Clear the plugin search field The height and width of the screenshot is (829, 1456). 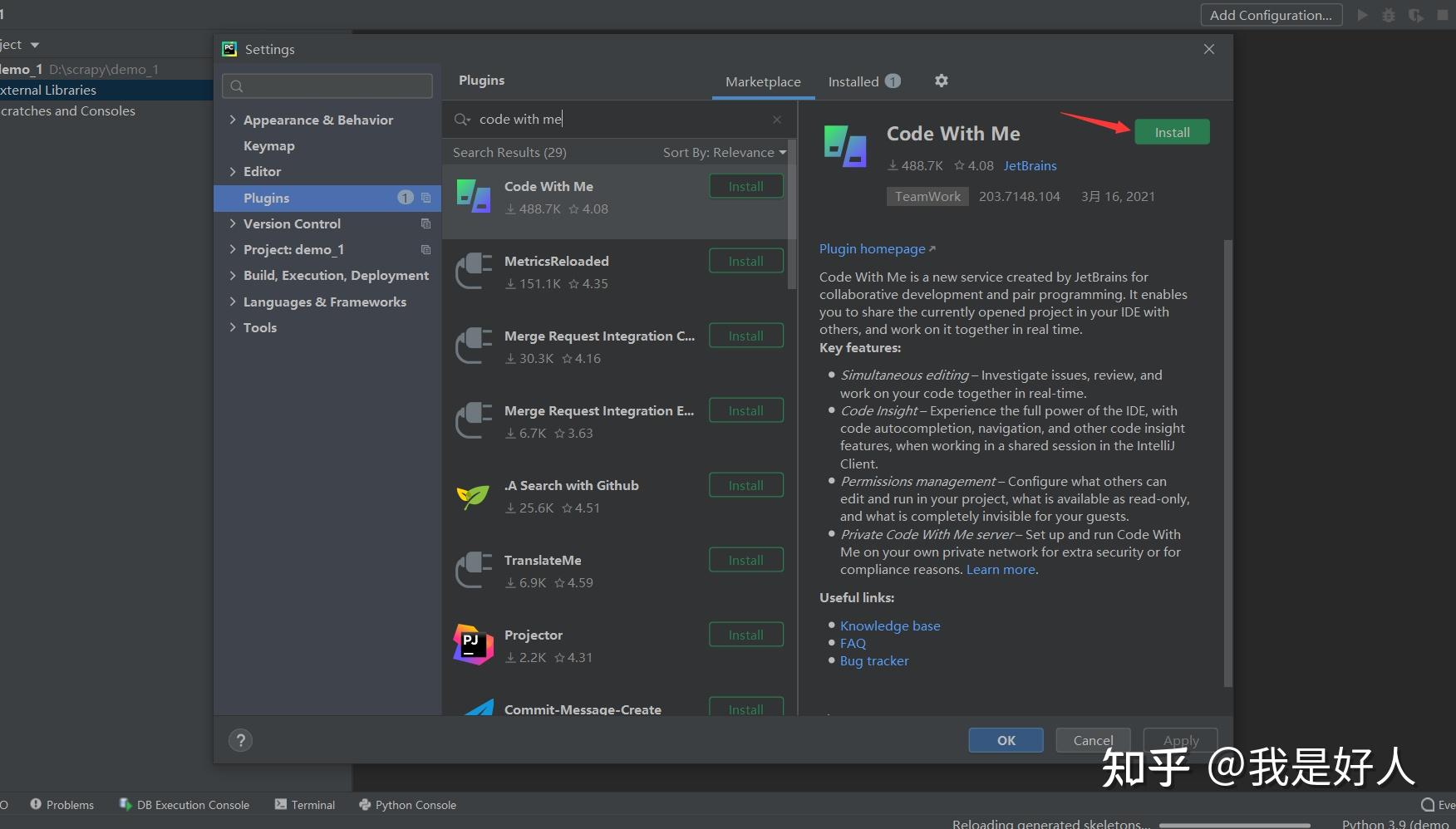point(777,120)
